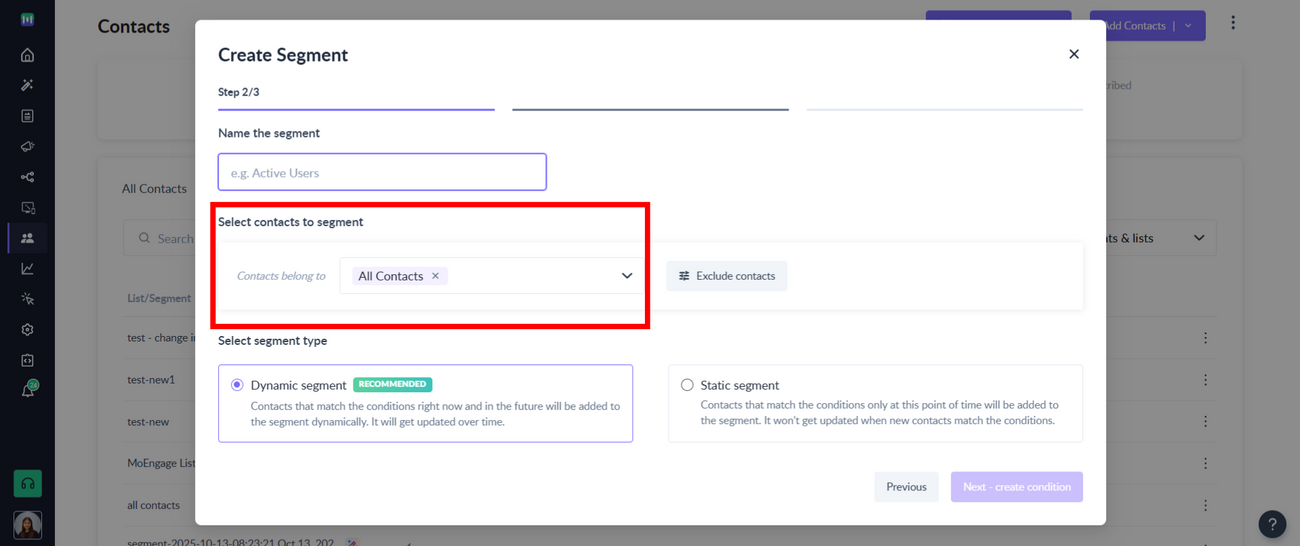This screenshot has width=1300, height=546.
Task: Open the Add Contacts dropdown arrow
Action: click(1188, 26)
